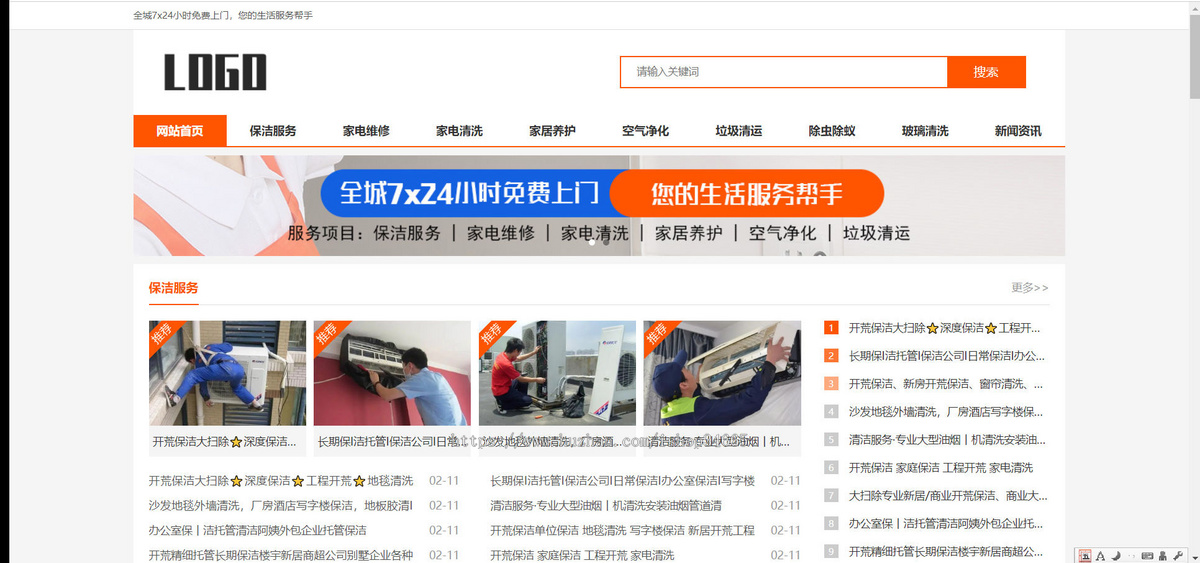Open article 长期保洁托管保洁公司日常保洁办公室保洁写字楼
Screen dimensions: 1200x563
[x=623, y=481]
